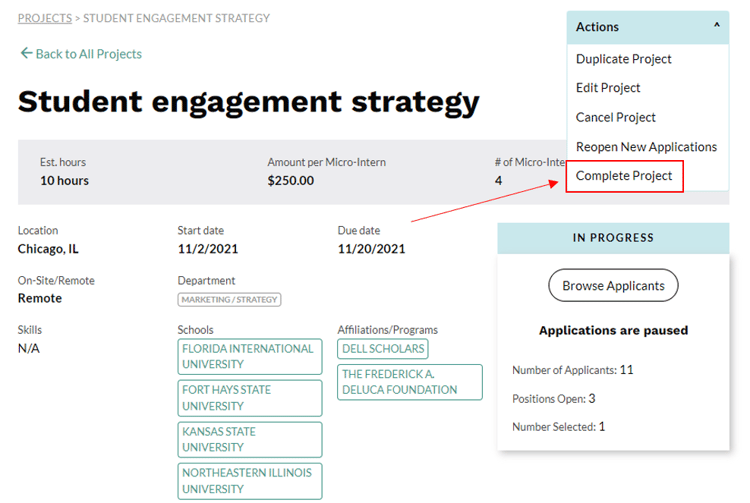Select the Northeastern Illinois University tag
Viewport: 750px width, 503px height.
tap(250, 481)
